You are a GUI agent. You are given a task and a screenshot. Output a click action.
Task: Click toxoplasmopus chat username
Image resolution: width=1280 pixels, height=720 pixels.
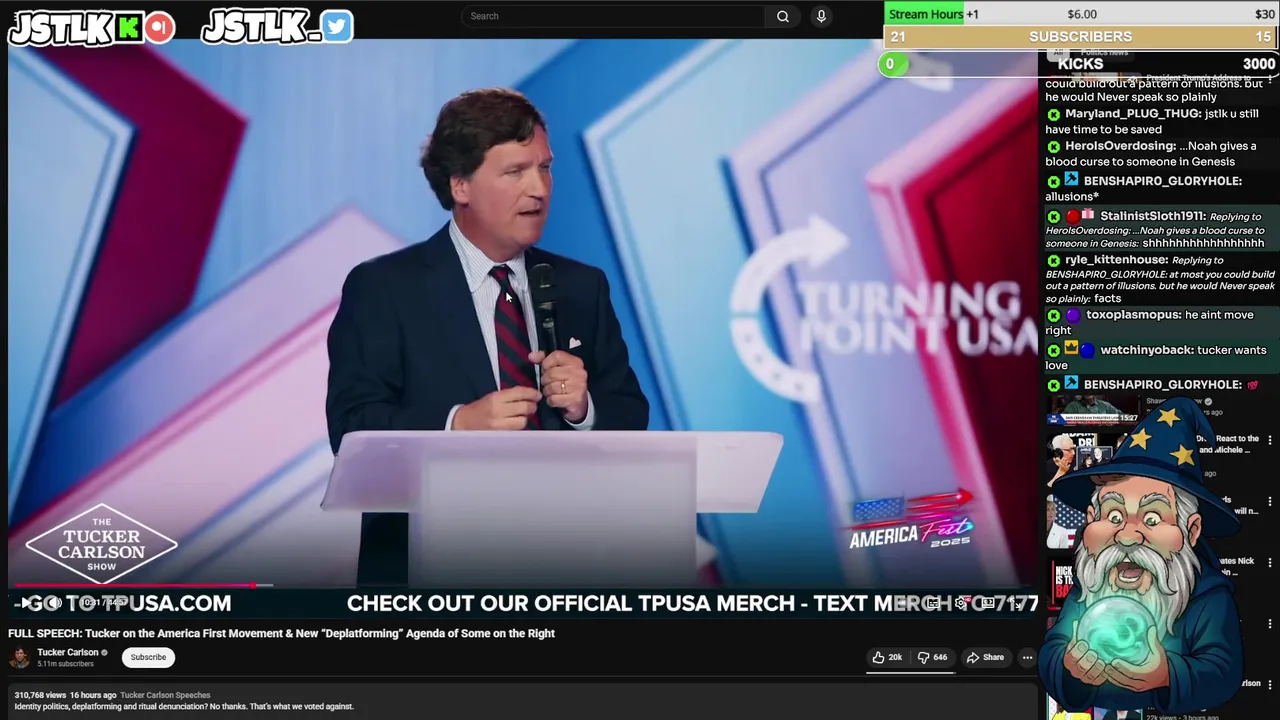pos(1133,315)
